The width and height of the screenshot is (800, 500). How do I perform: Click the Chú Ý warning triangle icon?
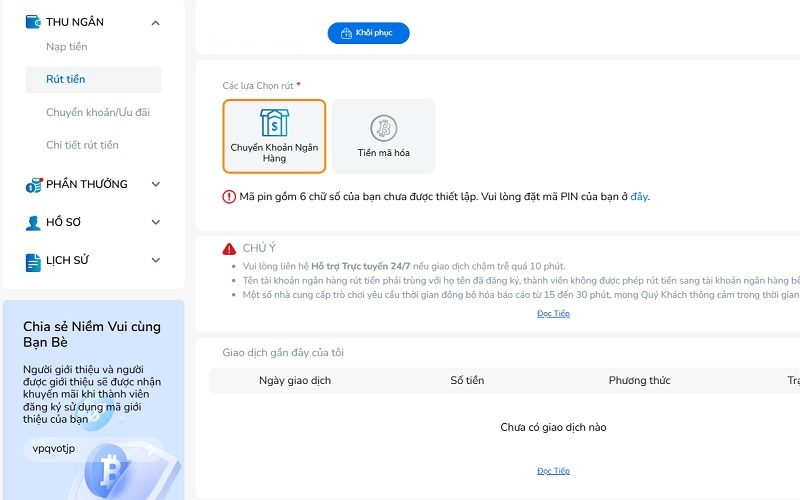[x=229, y=248]
